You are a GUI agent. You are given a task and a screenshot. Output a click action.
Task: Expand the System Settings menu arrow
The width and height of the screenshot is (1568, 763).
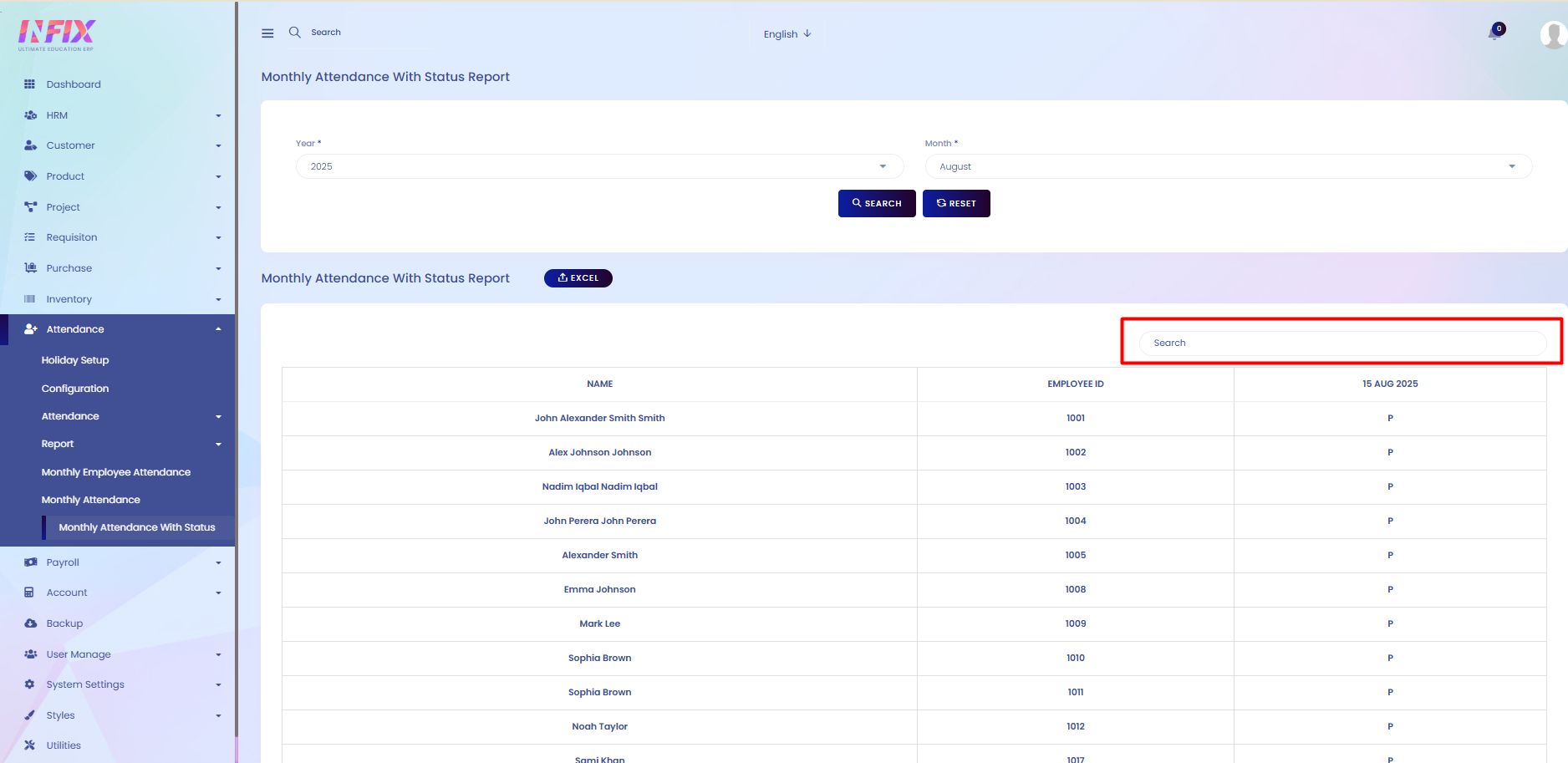coord(218,685)
